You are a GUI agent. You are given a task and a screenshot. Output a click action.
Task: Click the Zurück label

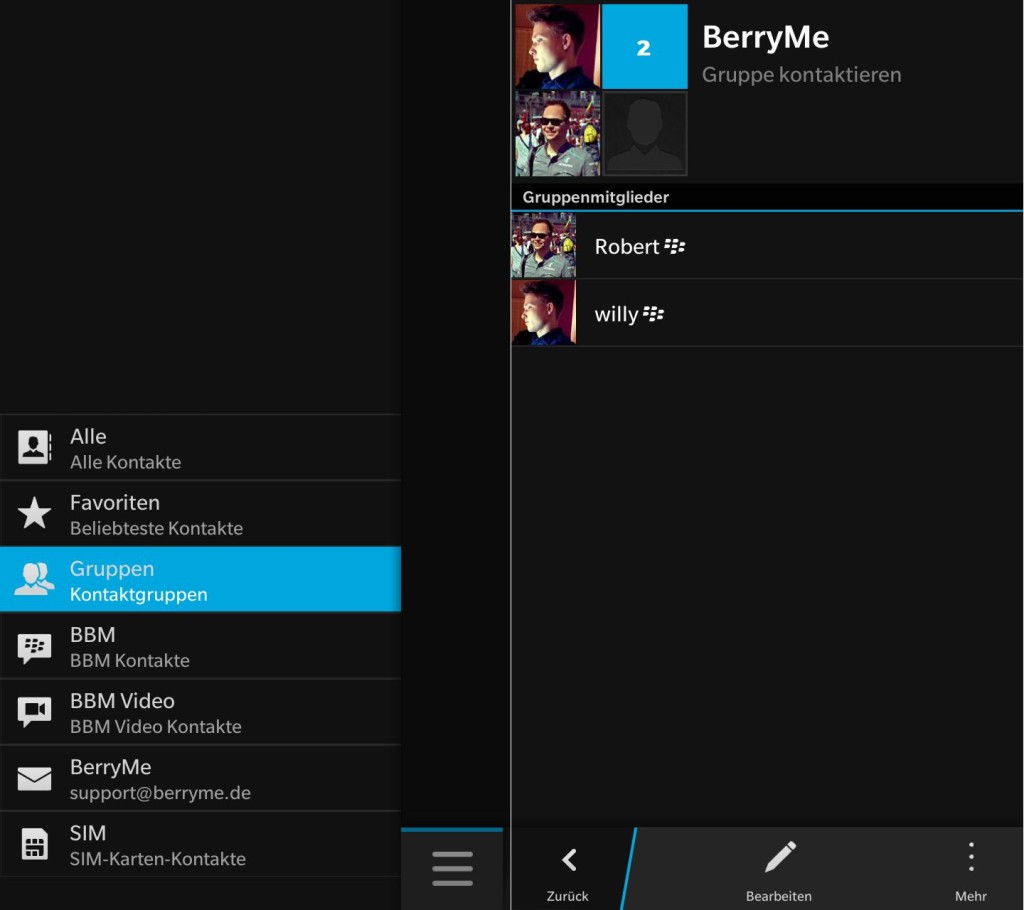[568, 896]
